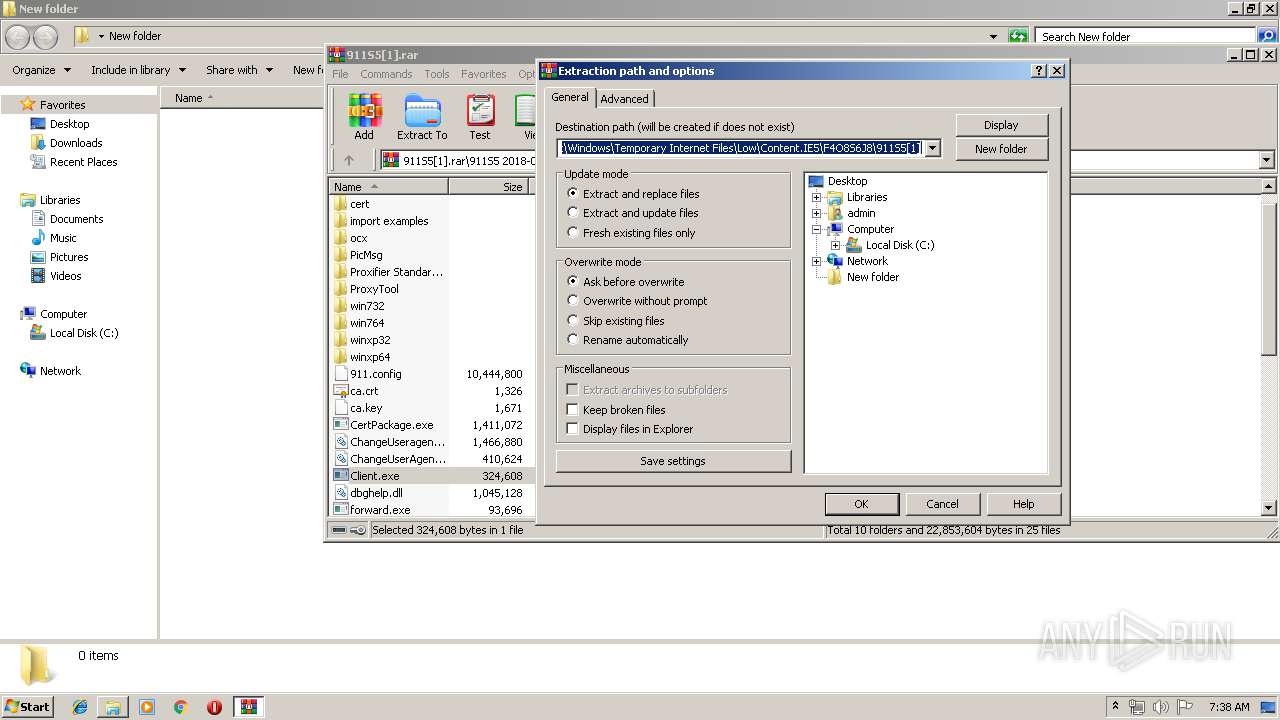
Task: Select Client.exe in archive file list
Action: (x=374, y=476)
